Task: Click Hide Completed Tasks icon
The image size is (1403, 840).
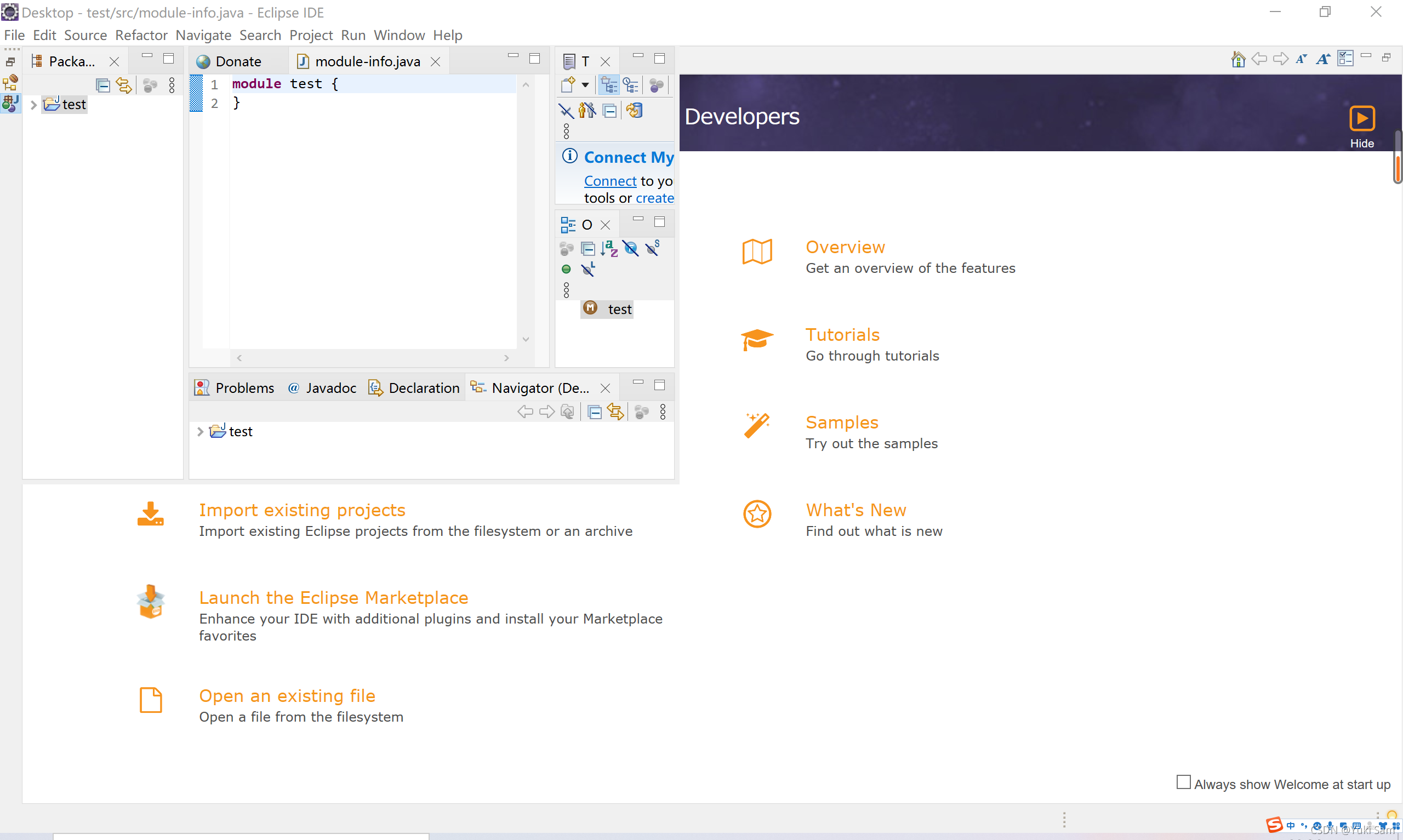Action: point(566,110)
